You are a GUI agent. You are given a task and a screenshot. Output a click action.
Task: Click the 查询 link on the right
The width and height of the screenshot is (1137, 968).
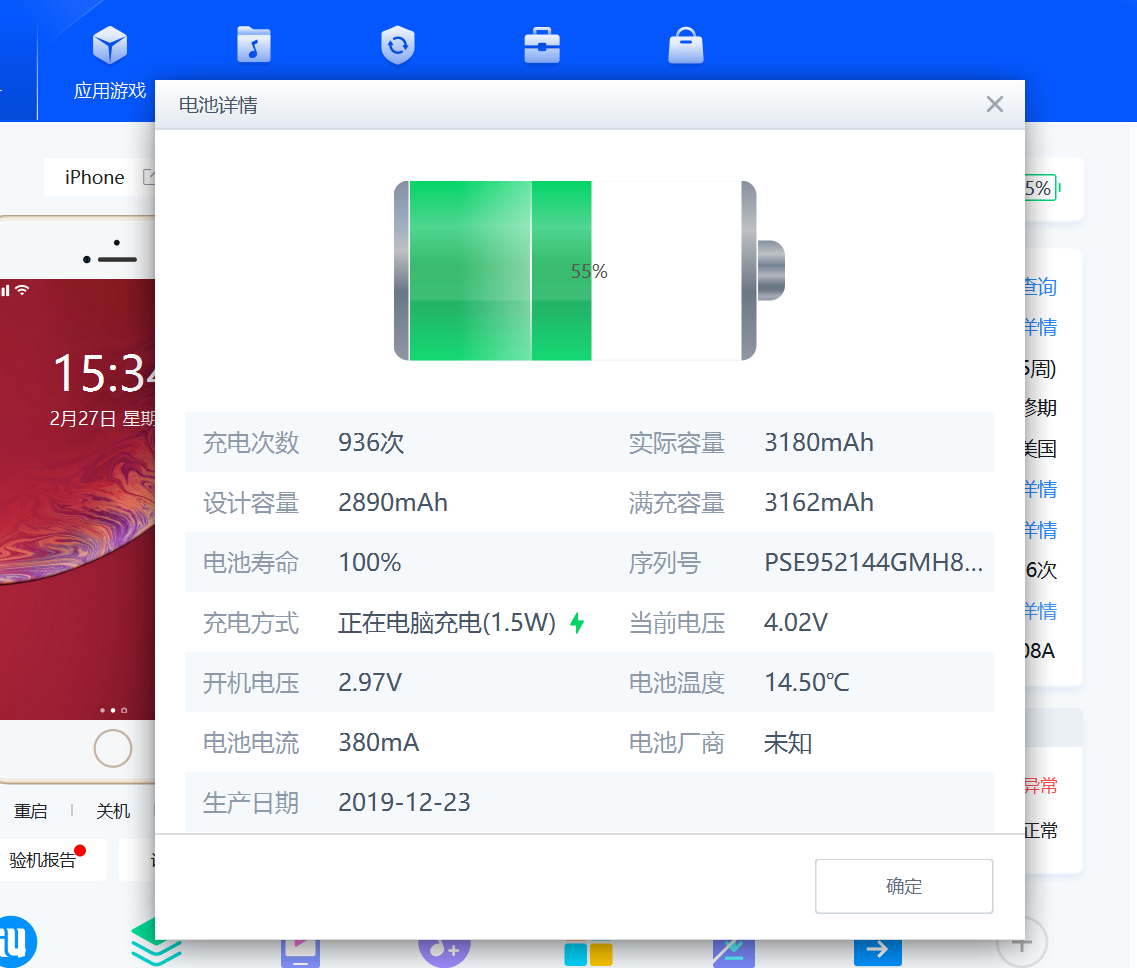click(x=1040, y=287)
